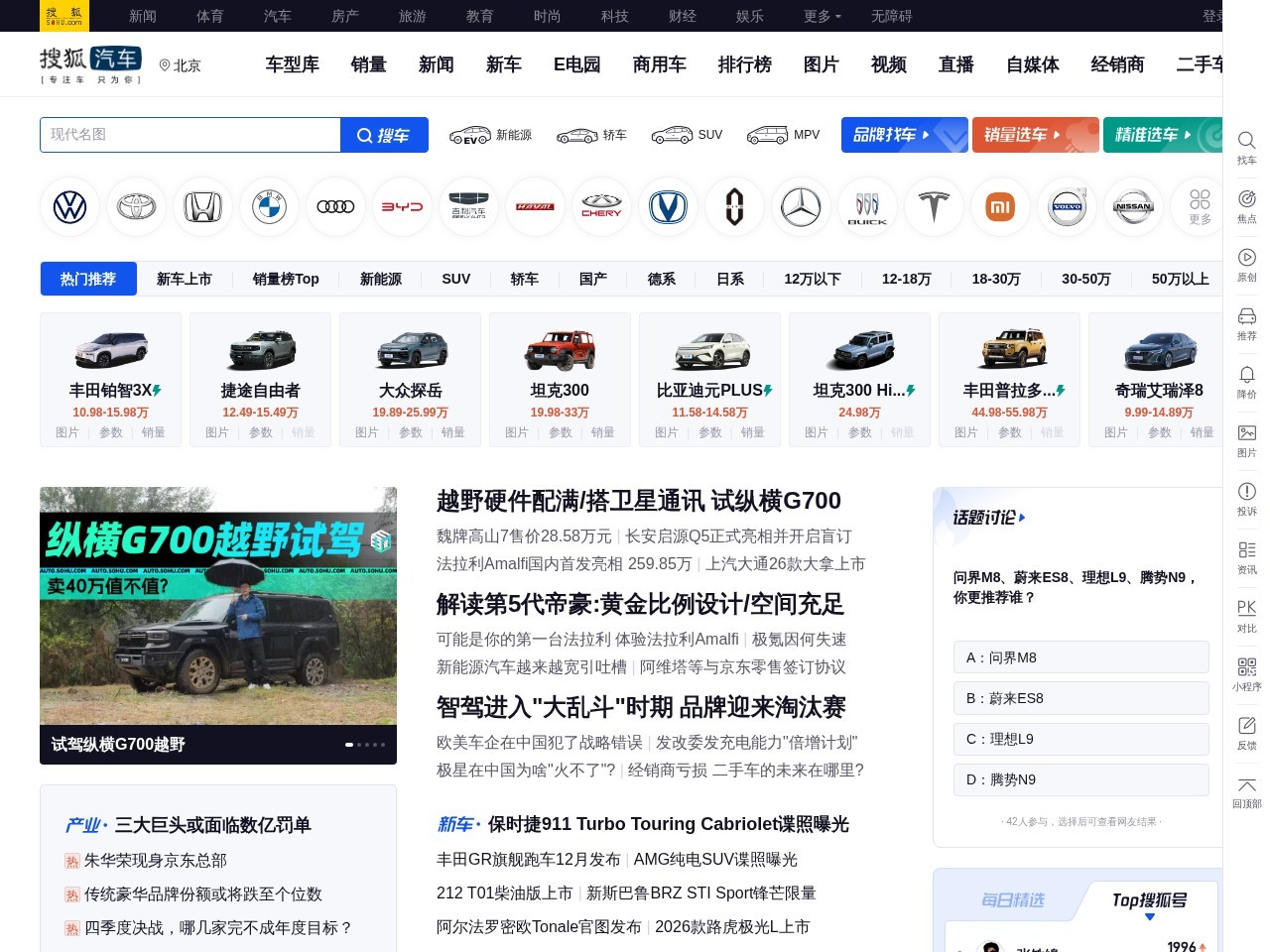1270x952 pixels.
Task: Open headline 解读第5代帝豪 article link
Action: (640, 604)
